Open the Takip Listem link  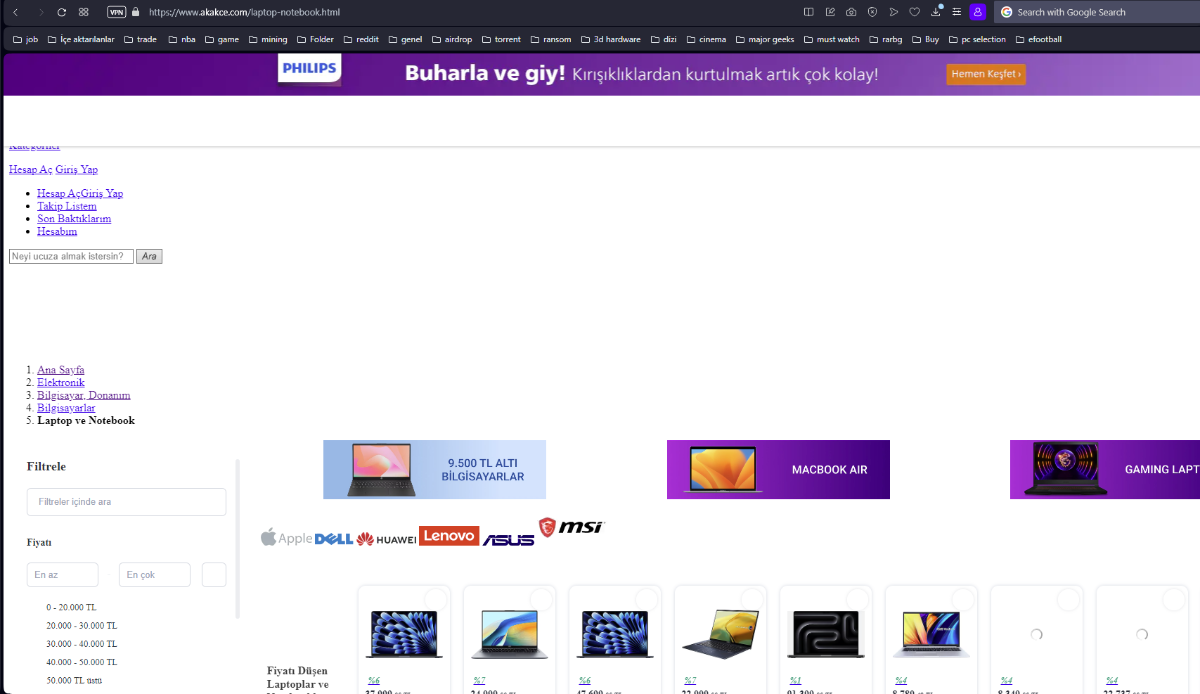point(67,206)
